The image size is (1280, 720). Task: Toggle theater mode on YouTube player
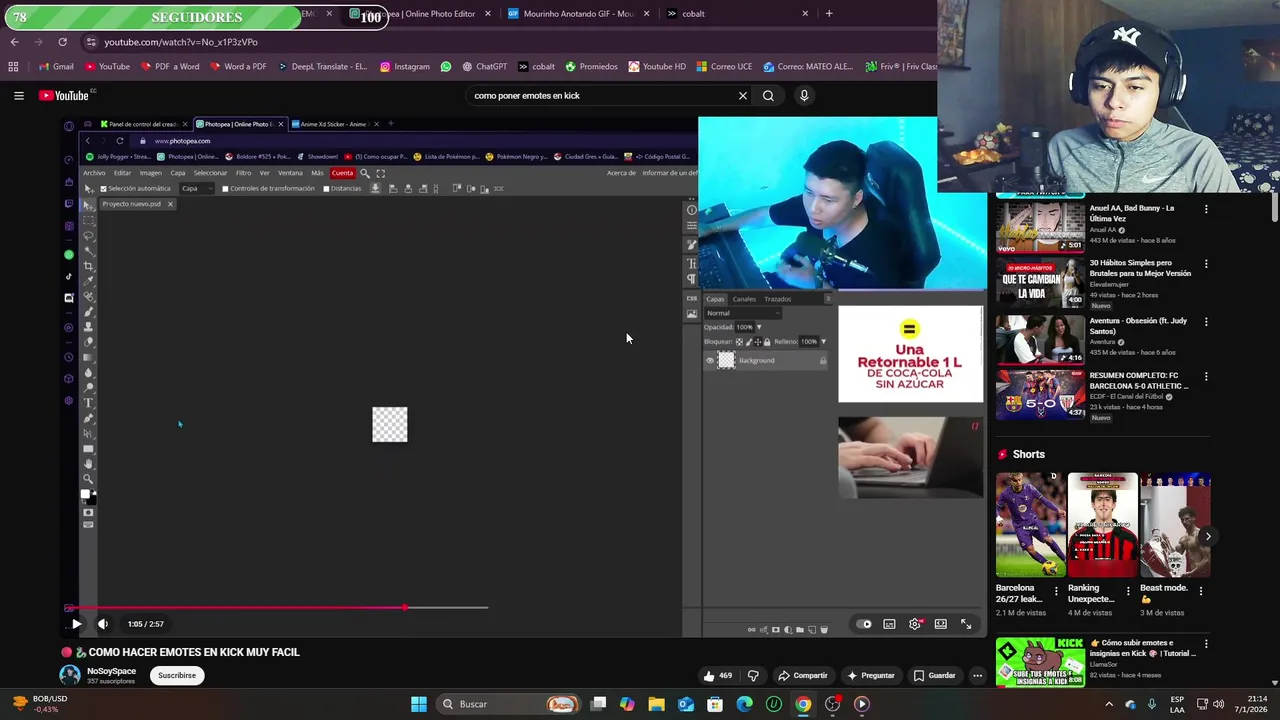click(940, 624)
